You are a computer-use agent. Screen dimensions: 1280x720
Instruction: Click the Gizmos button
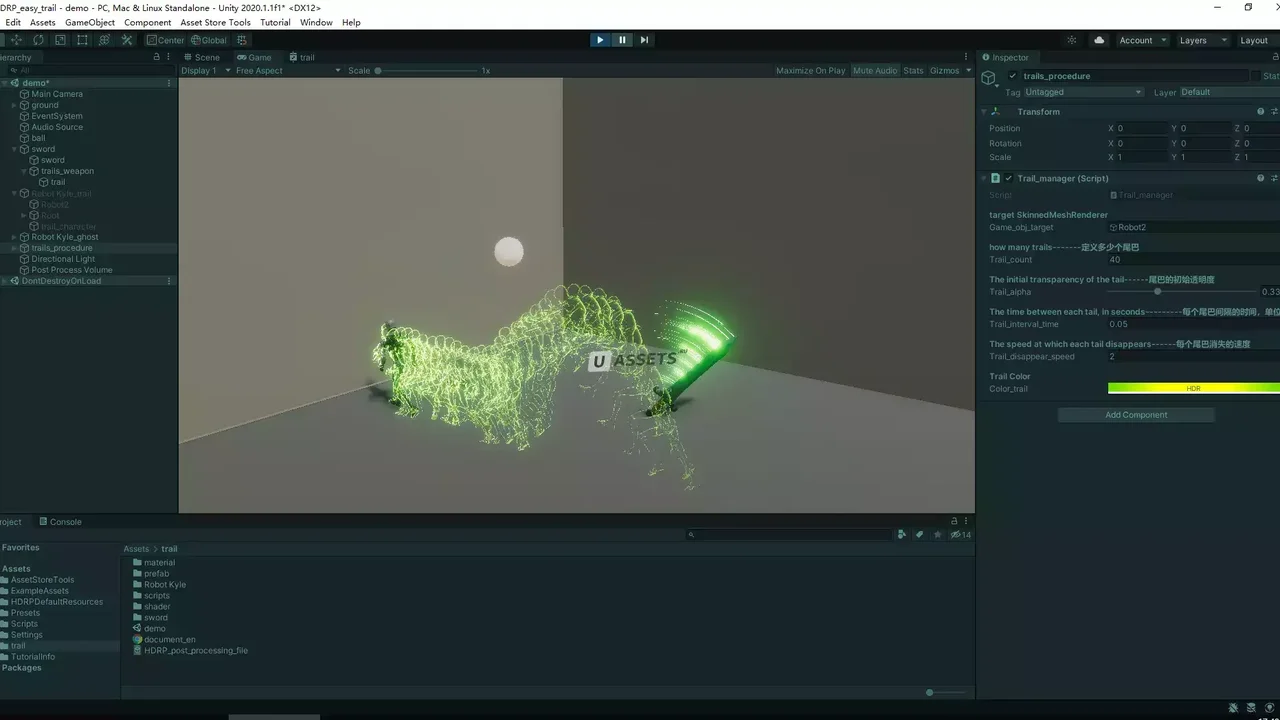click(944, 71)
